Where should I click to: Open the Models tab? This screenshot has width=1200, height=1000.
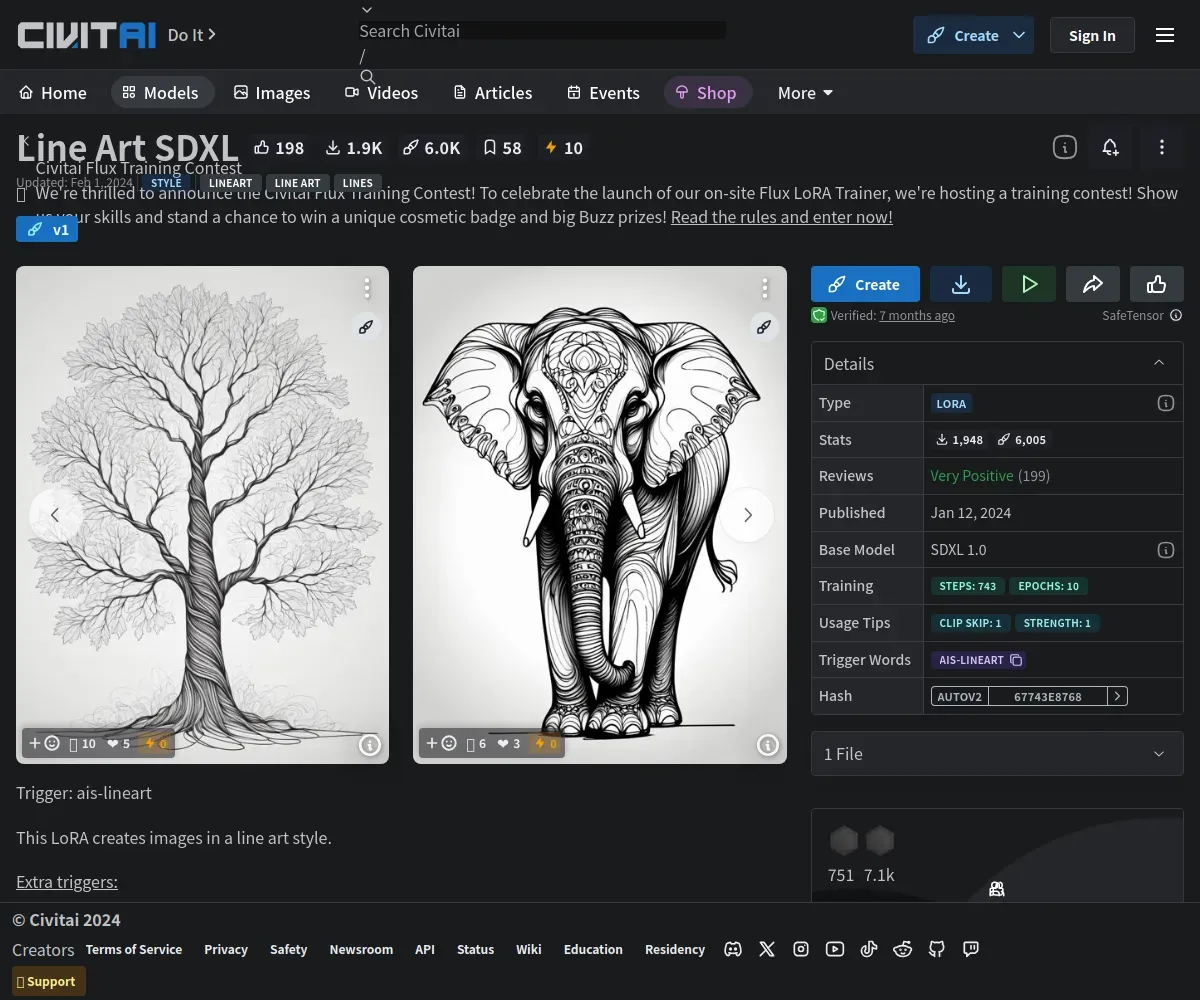tap(162, 93)
